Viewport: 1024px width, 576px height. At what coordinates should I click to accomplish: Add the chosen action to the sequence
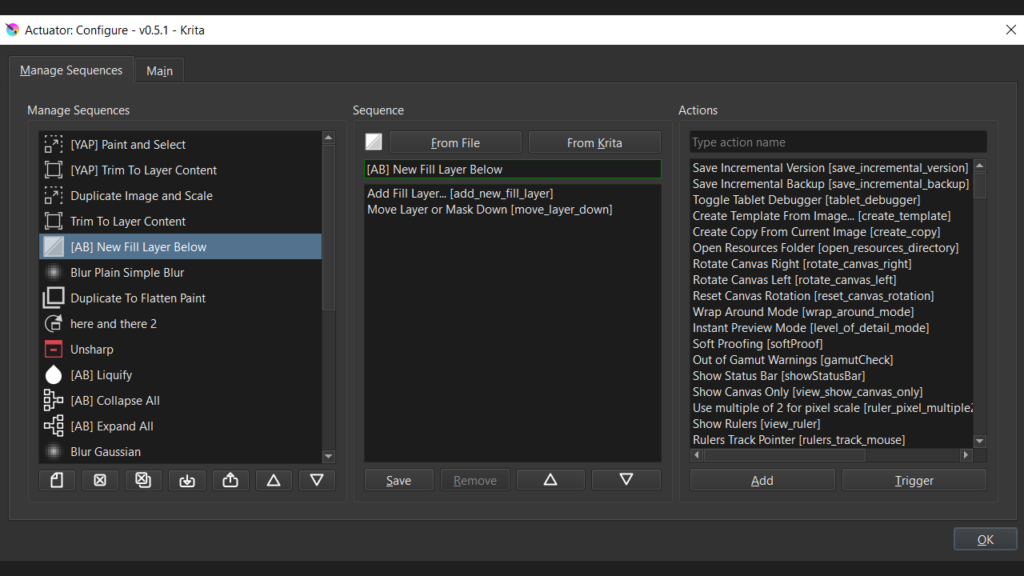coord(762,480)
